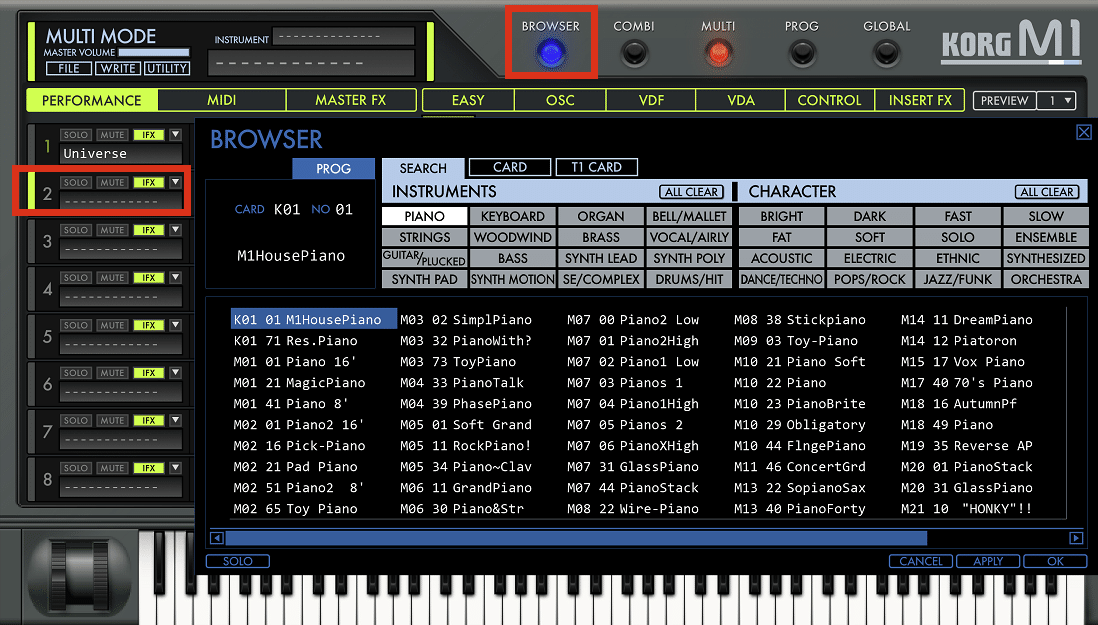The image size is (1098, 625).
Task: Select the CARD tab in Browser
Action: click(510, 167)
